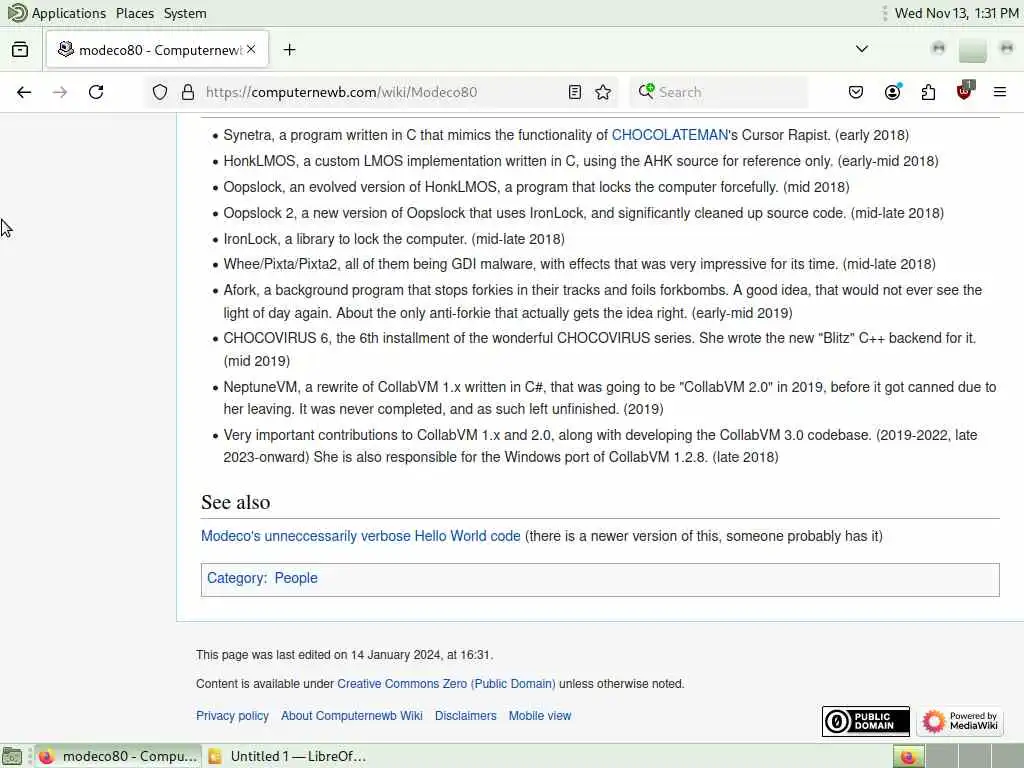Click the forward navigation arrow
The height and width of the screenshot is (768, 1024).
tap(60, 92)
